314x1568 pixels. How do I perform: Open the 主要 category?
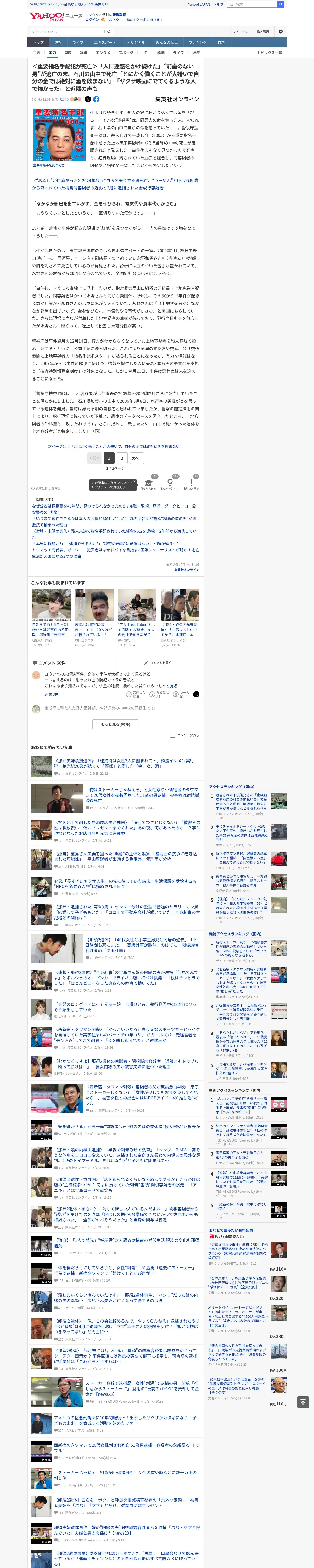pos(37,53)
